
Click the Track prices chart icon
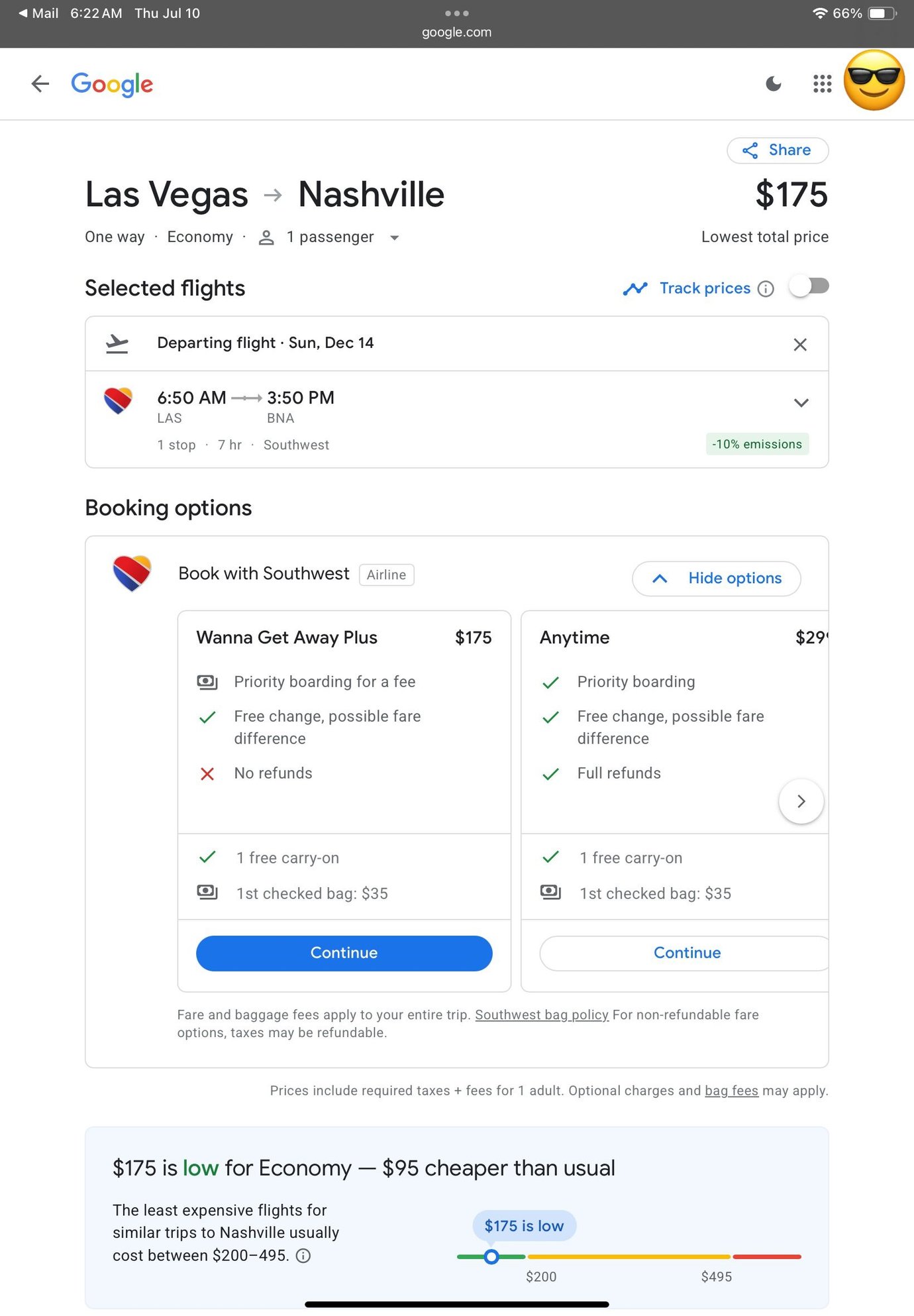635,288
